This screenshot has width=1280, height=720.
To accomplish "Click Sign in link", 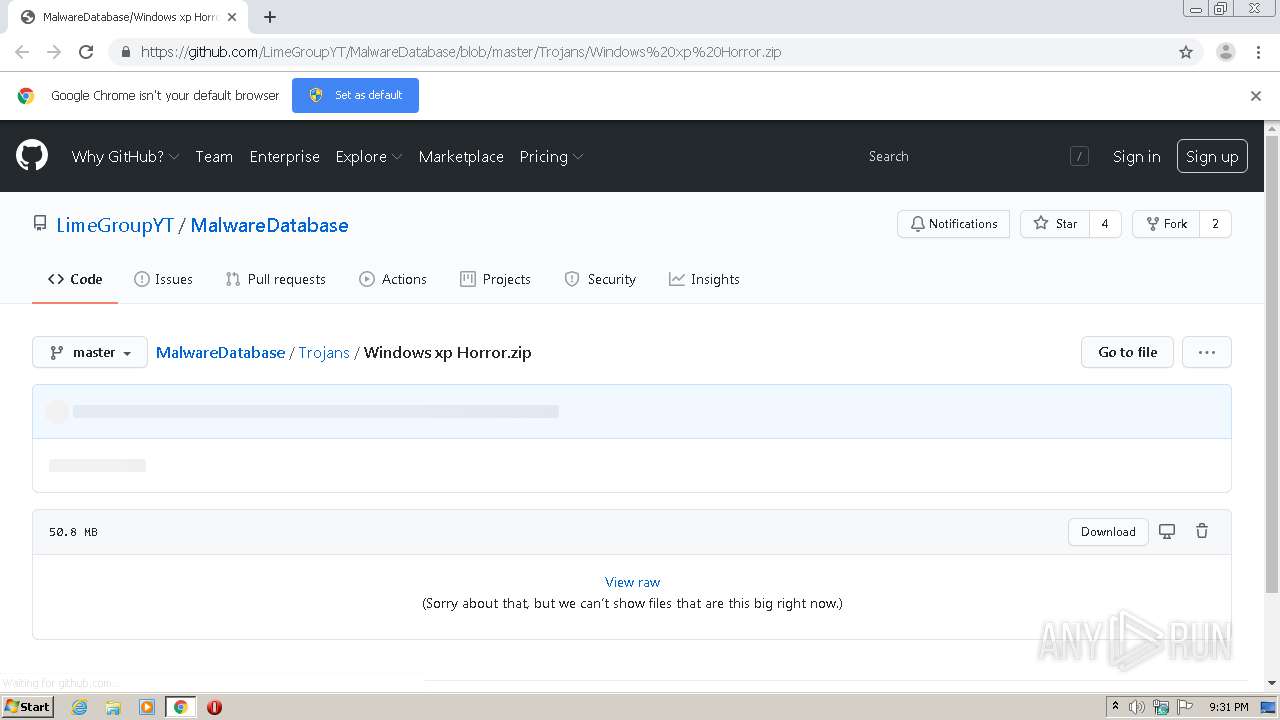I will (x=1137, y=156).
